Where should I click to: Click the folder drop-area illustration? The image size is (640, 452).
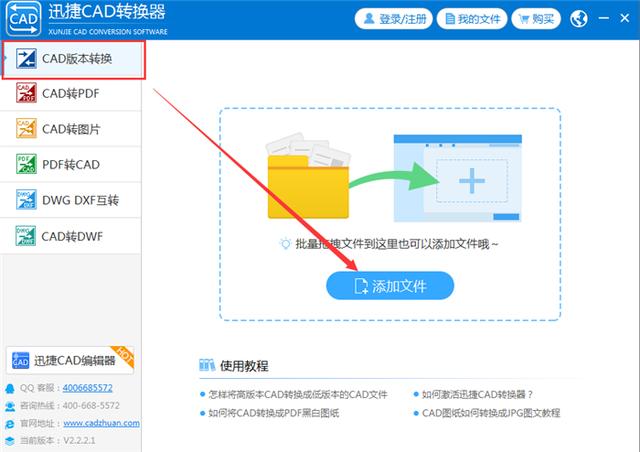click(x=309, y=176)
